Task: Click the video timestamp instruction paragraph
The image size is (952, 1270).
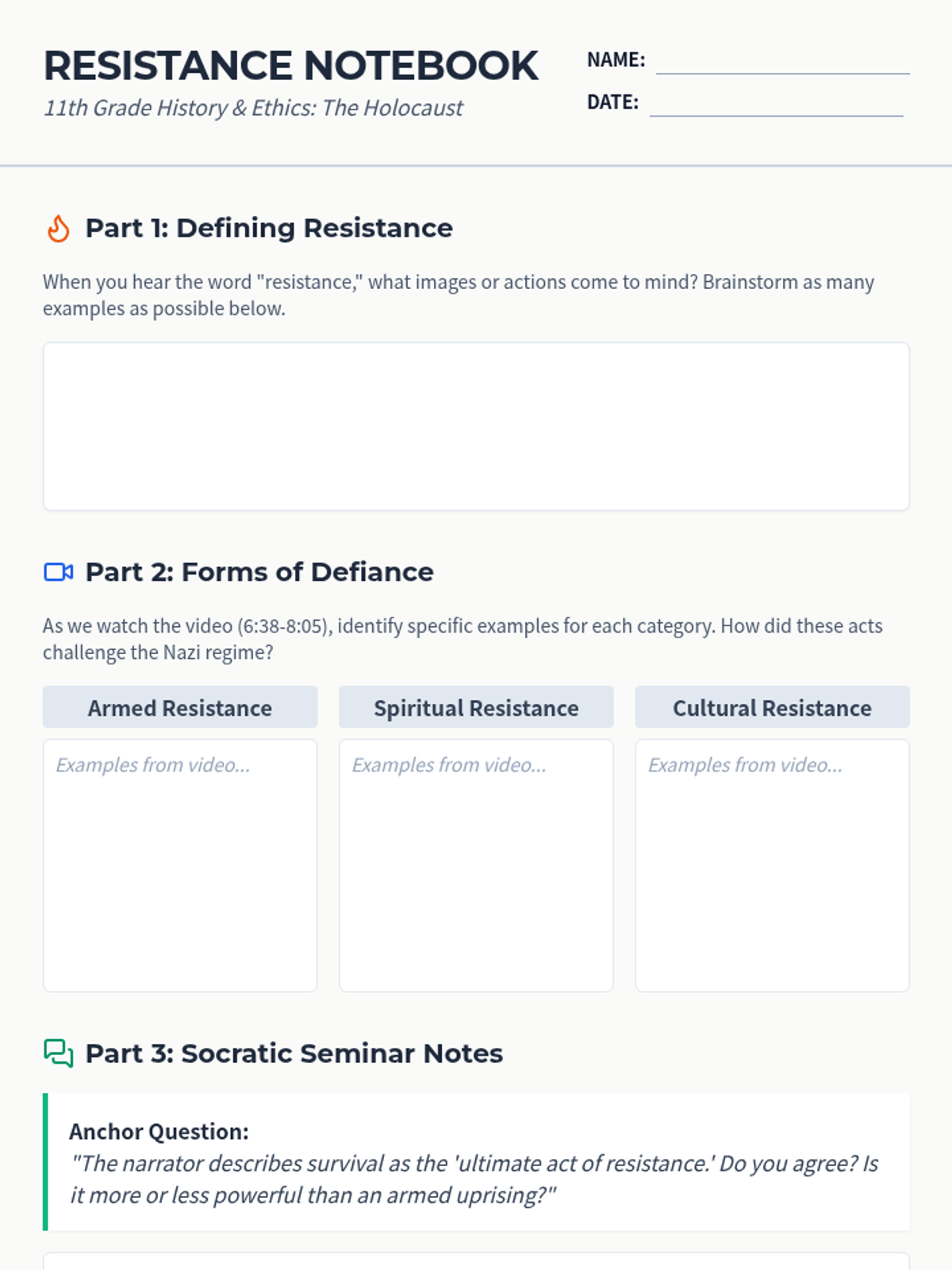Action: [x=463, y=639]
